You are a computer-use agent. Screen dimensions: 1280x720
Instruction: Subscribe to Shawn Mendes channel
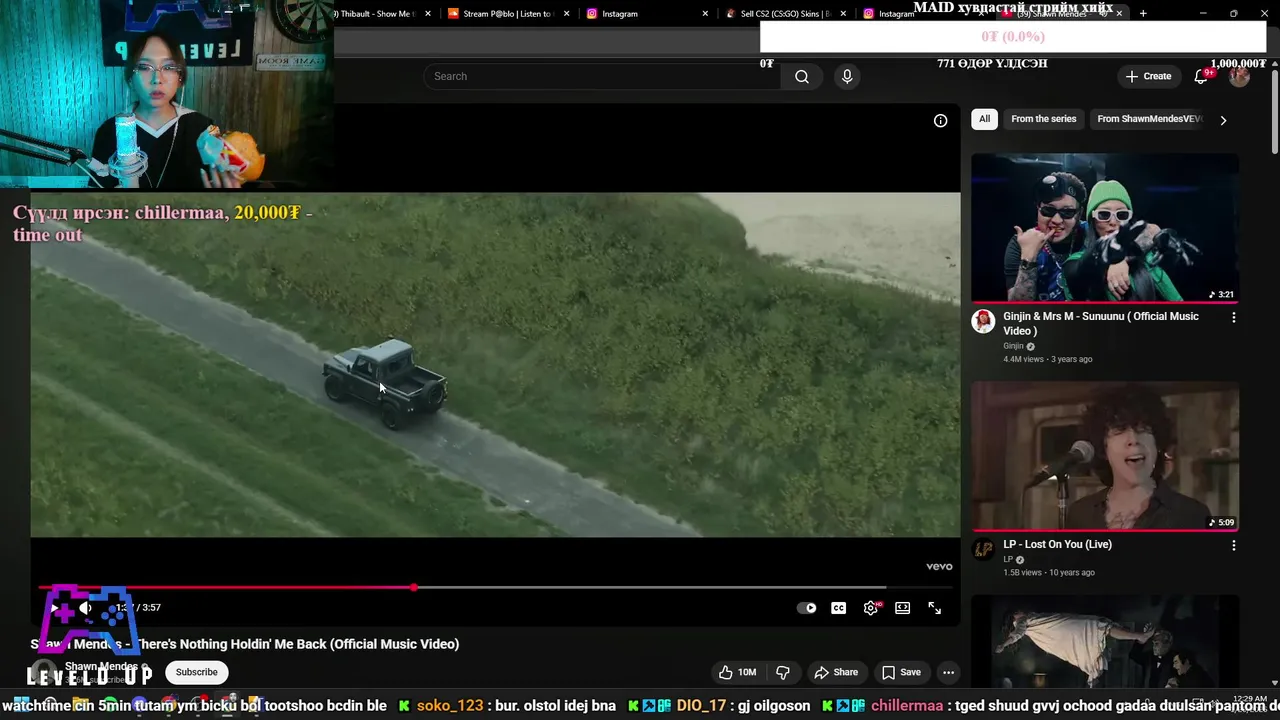196,672
